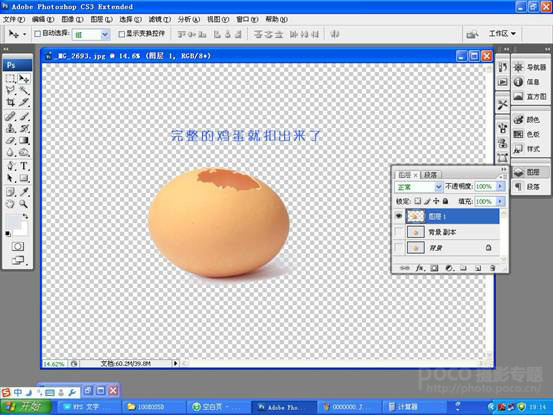The width and height of the screenshot is (553, 415).
Task: Swap foreground and background colors
Action: pyautogui.click(x=25, y=216)
